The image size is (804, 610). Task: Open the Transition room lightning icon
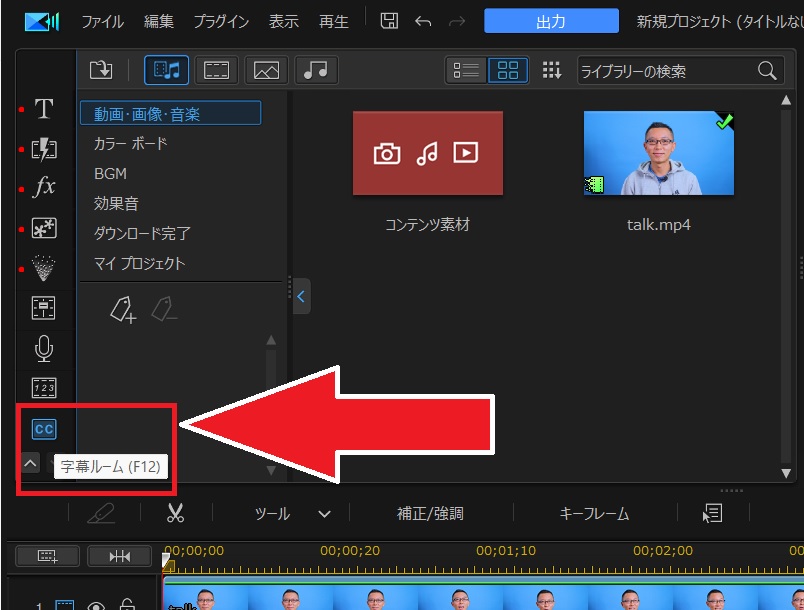pyautogui.click(x=44, y=149)
